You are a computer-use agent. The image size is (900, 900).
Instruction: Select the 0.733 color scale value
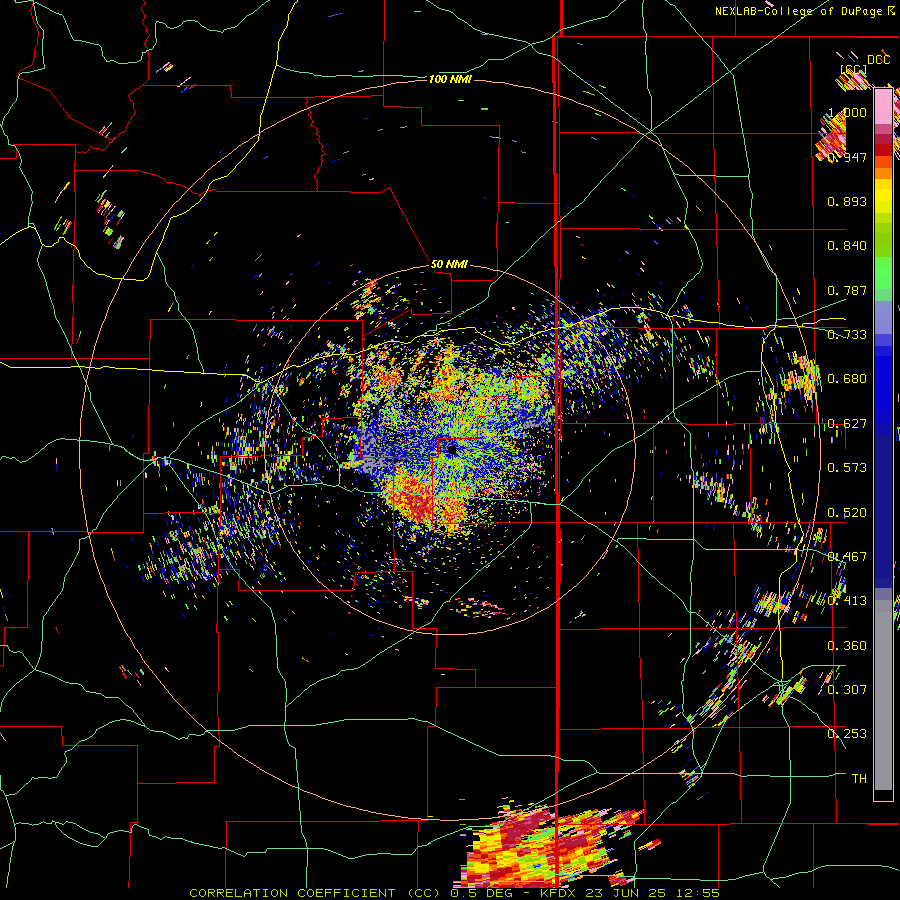[x=847, y=335]
